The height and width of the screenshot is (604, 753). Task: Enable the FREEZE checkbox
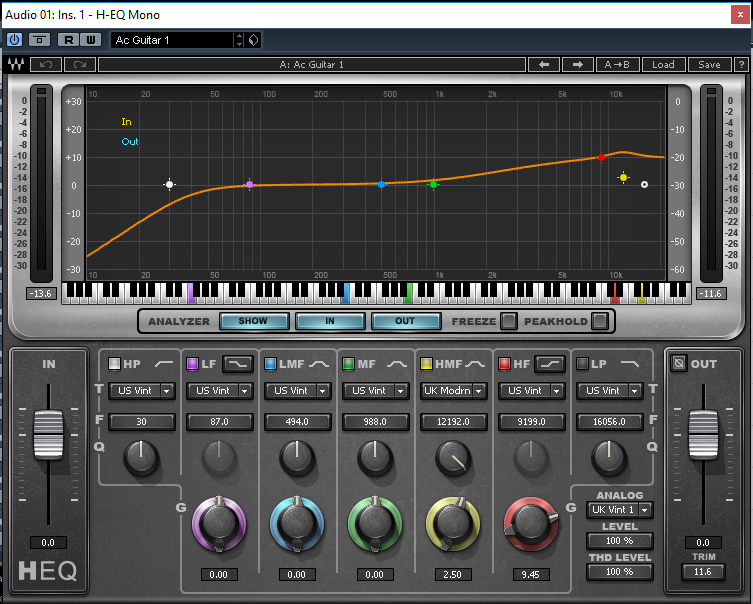(508, 321)
